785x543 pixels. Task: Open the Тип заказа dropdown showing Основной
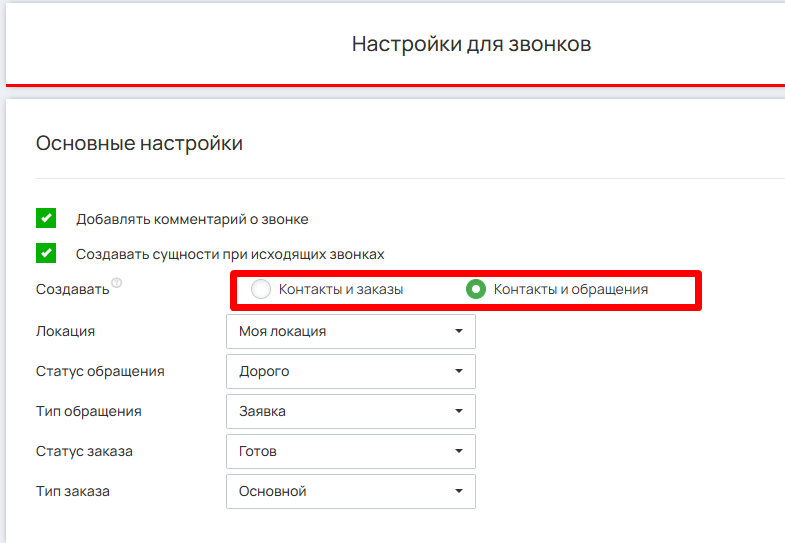350,491
